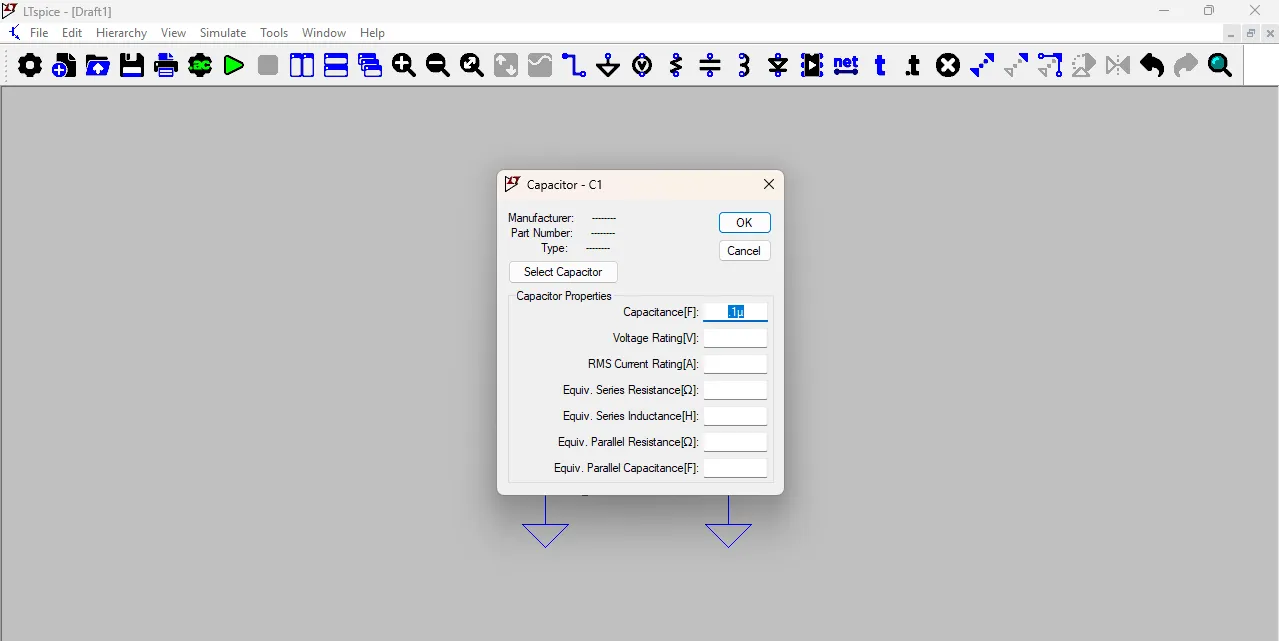Zoom out with magnifier minus icon
Screen dimensions: 1279x641
click(x=438, y=66)
